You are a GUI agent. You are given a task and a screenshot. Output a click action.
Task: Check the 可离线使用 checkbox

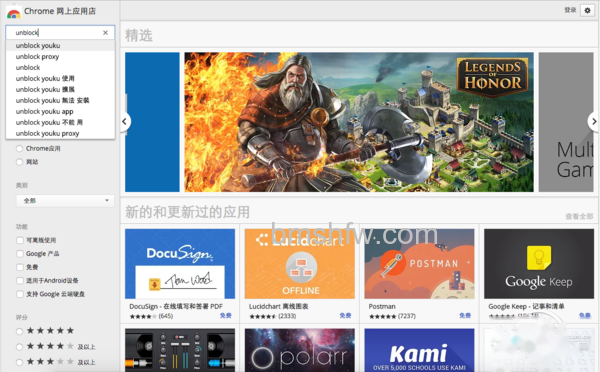(20, 240)
